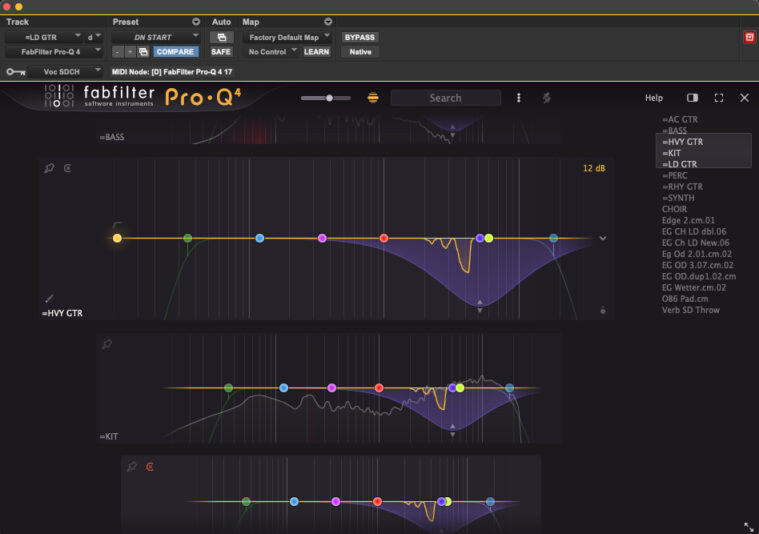Image resolution: width=759 pixels, height=534 pixels.
Task: Click the pin icon in the =HVY GTR panel
Action: point(49,168)
